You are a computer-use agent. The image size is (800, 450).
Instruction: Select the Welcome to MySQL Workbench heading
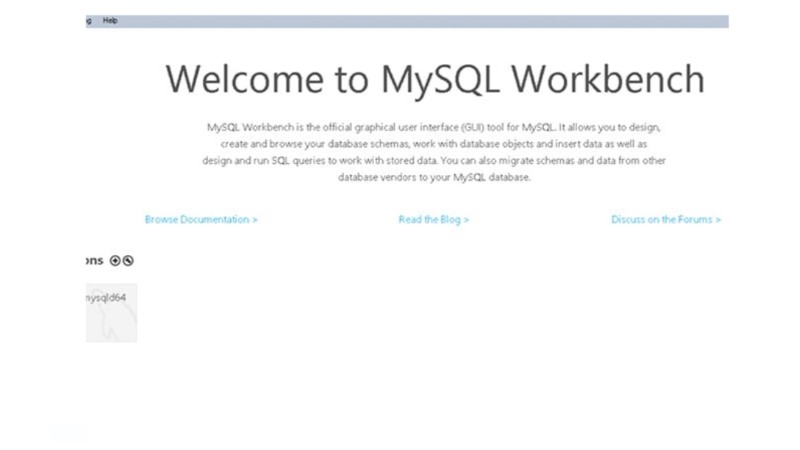click(x=435, y=80)
